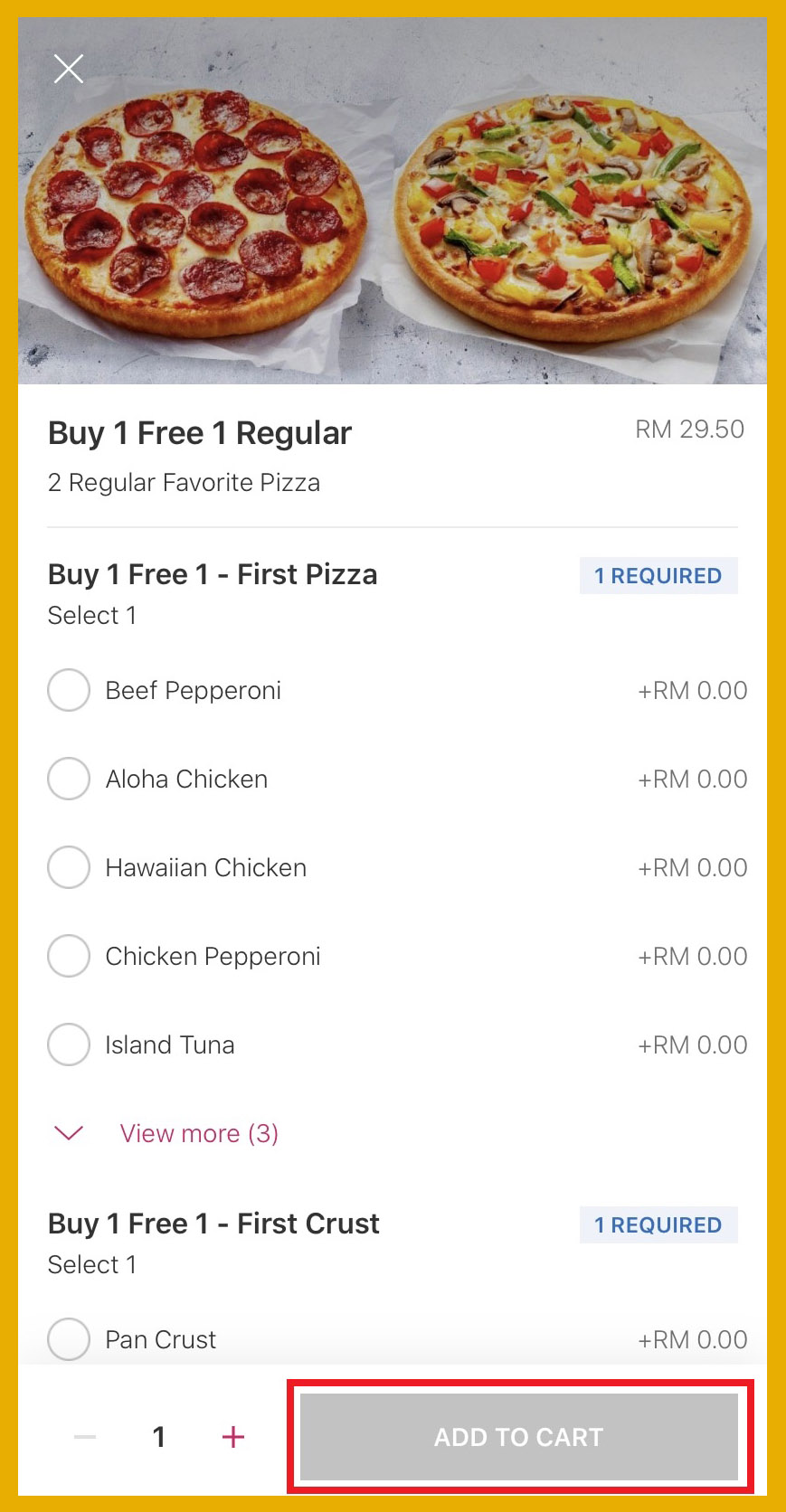Click the quantity value 1
786x1512 pixels.
pos(159,1437)
